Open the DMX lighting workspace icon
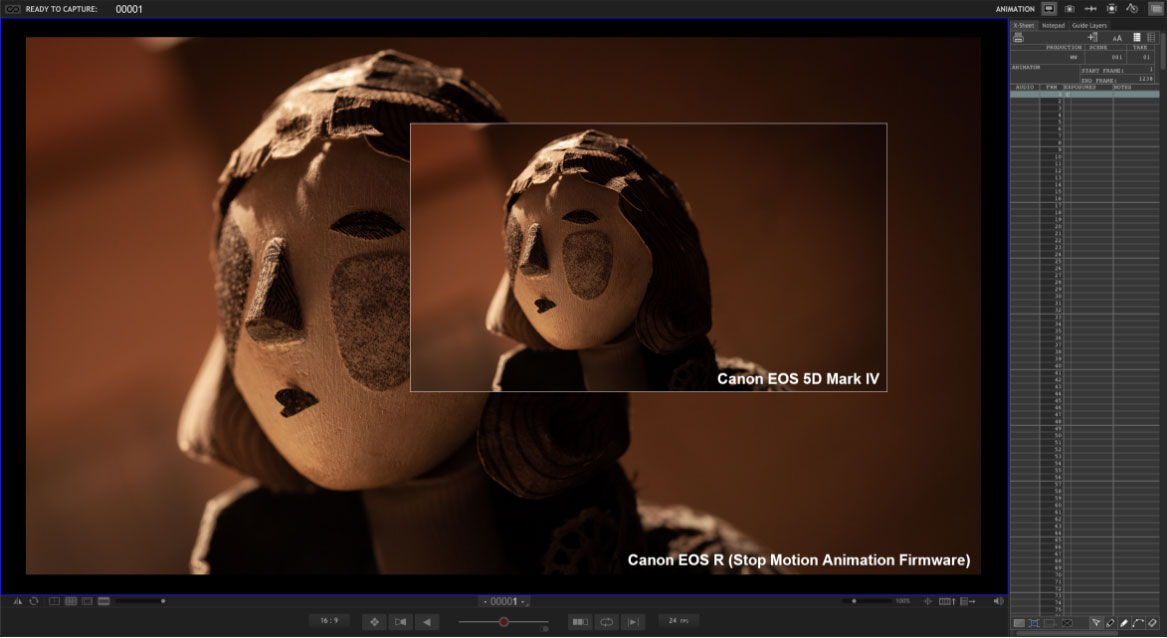 (x=1110, y=8)
